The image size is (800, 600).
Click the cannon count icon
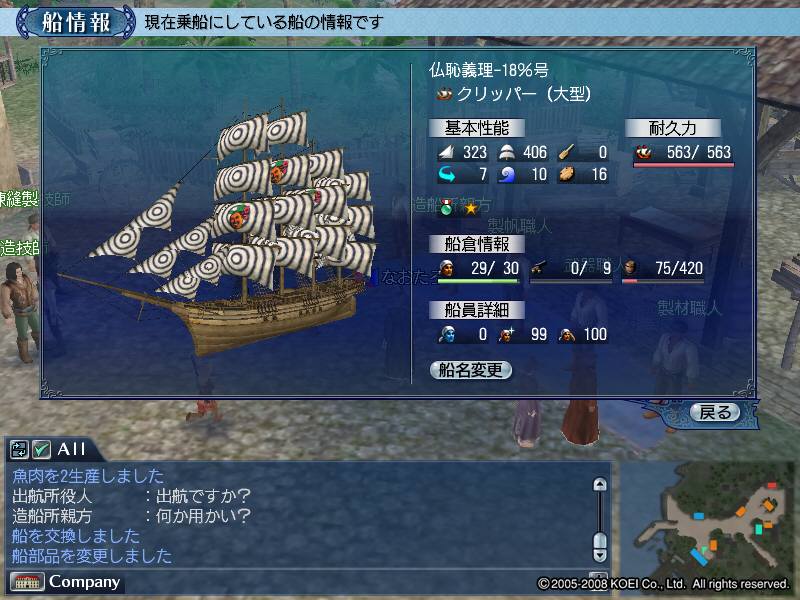point(539,268)
